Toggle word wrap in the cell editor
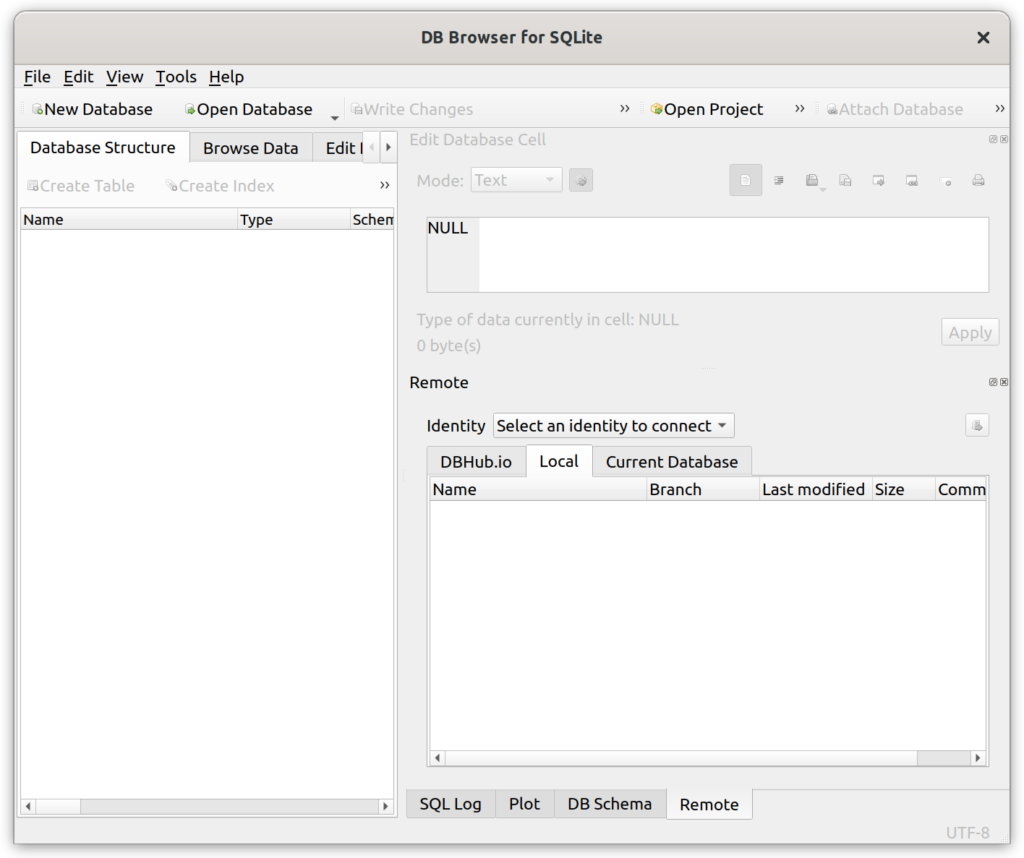Viewport: 1024px width, 858px height. [x=780, y=180]
